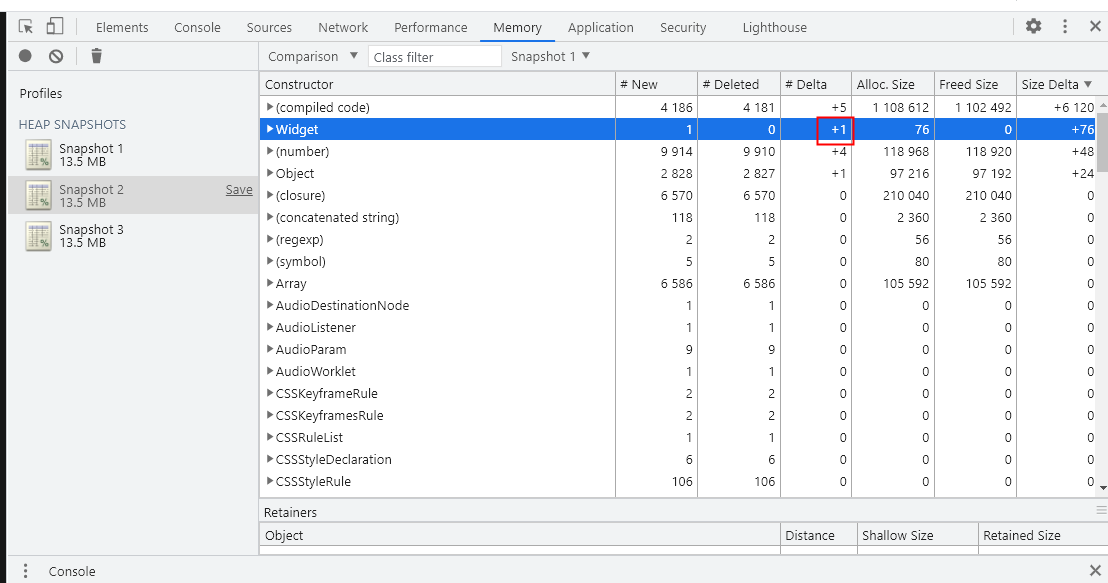
Task: Open the Comparison view dropdown
Action: point(313,57)
